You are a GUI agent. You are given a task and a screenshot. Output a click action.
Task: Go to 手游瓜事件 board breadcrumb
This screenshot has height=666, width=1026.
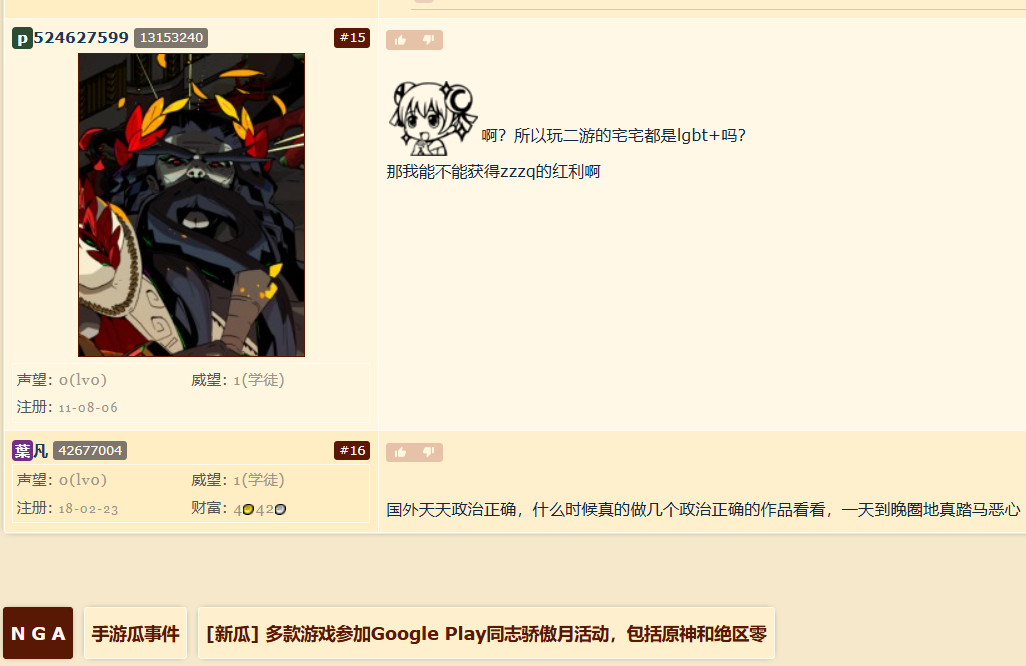(x=135, y=633)
